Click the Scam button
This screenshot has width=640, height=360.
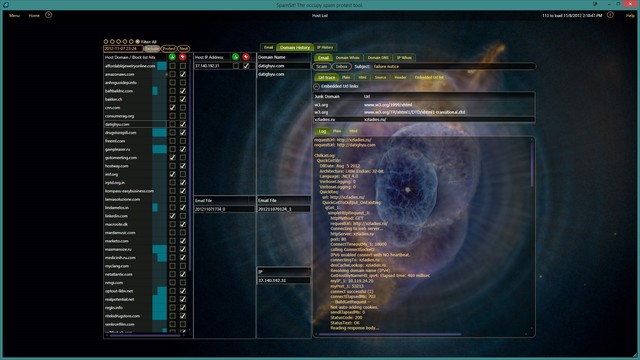coord(322,67)
